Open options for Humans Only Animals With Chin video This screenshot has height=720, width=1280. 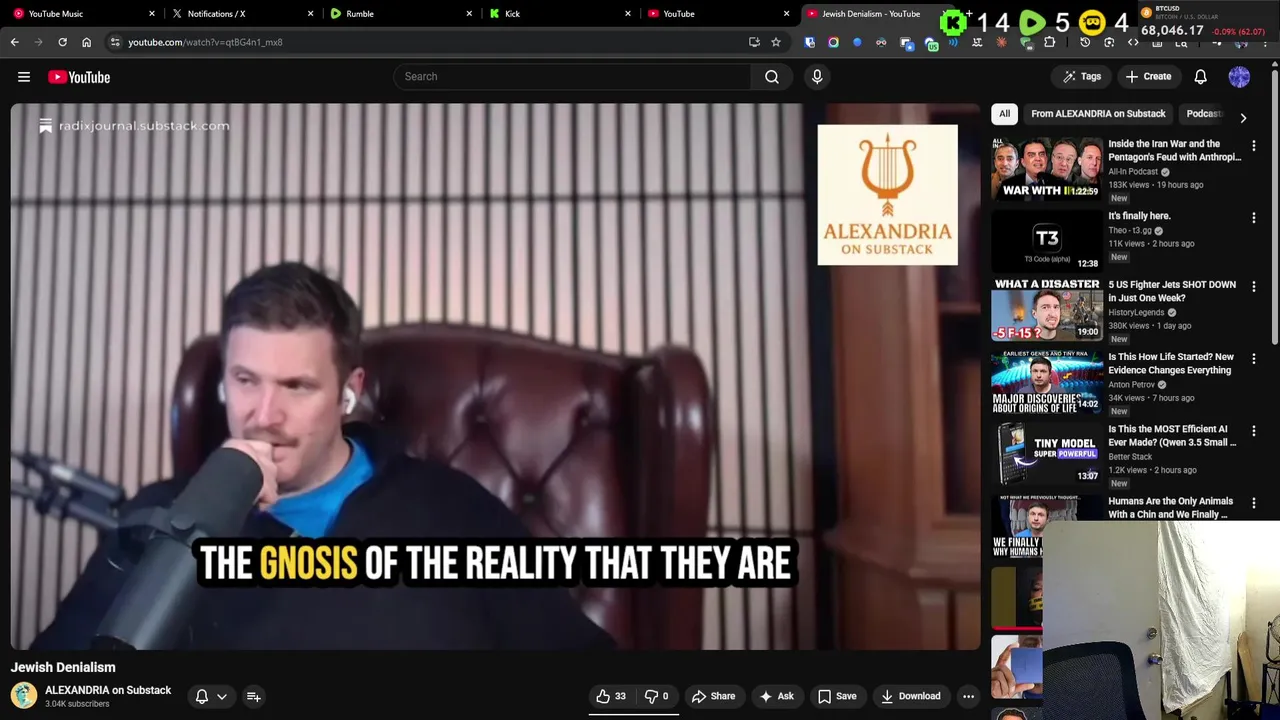[x=1254, y=503]
